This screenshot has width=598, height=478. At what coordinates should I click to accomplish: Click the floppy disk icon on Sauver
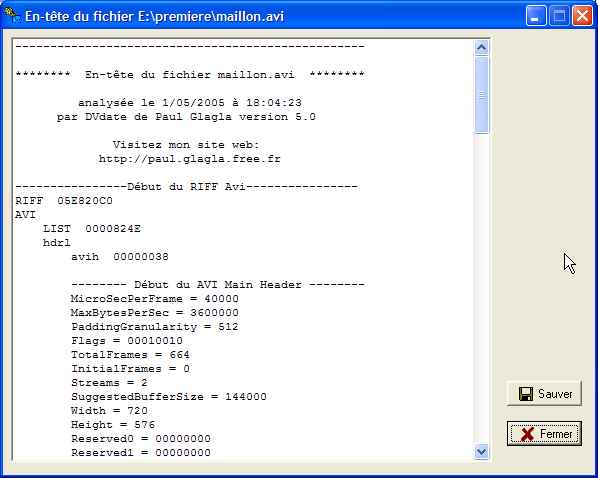pos(526,394)
